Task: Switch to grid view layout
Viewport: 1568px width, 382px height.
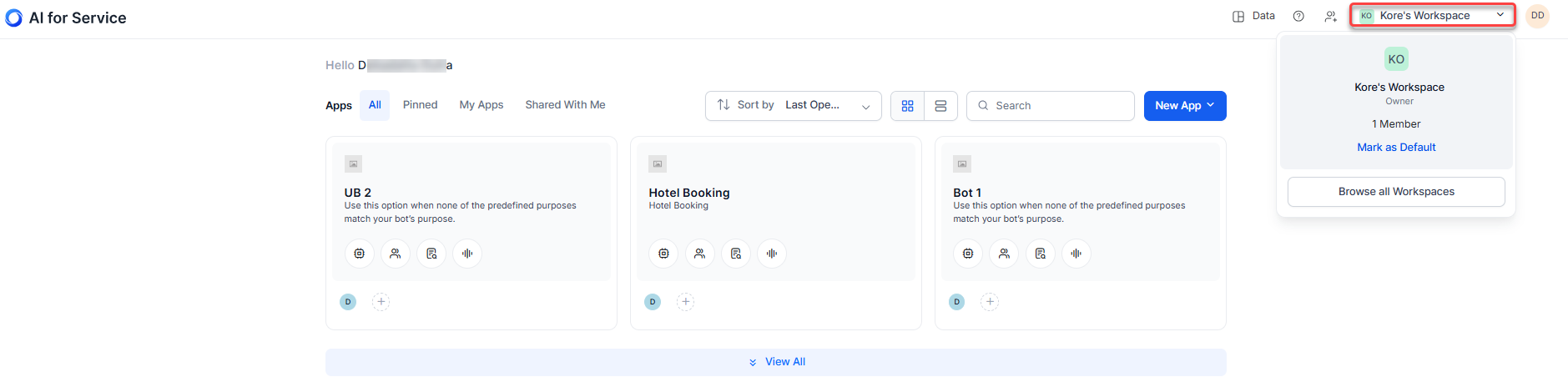Action: tap(907, 106)
